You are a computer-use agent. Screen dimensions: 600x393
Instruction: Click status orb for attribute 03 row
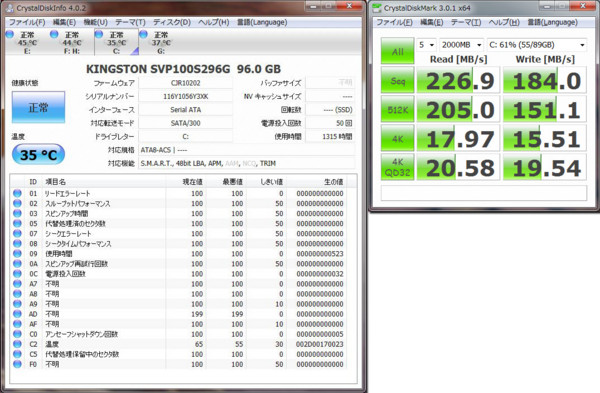(17, 213)
